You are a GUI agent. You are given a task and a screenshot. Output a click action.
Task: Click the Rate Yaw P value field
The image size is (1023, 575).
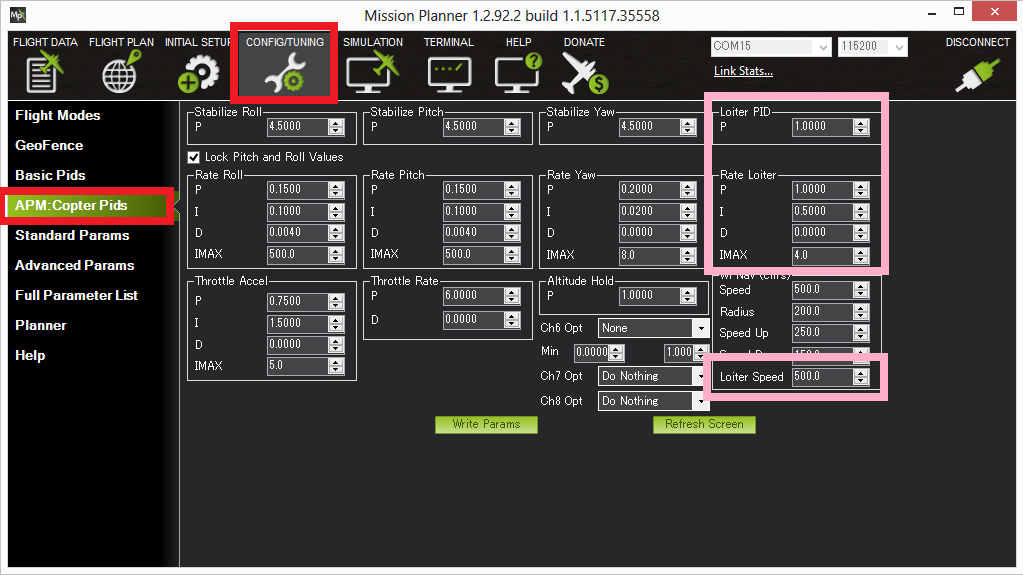[x=650, y=189]
